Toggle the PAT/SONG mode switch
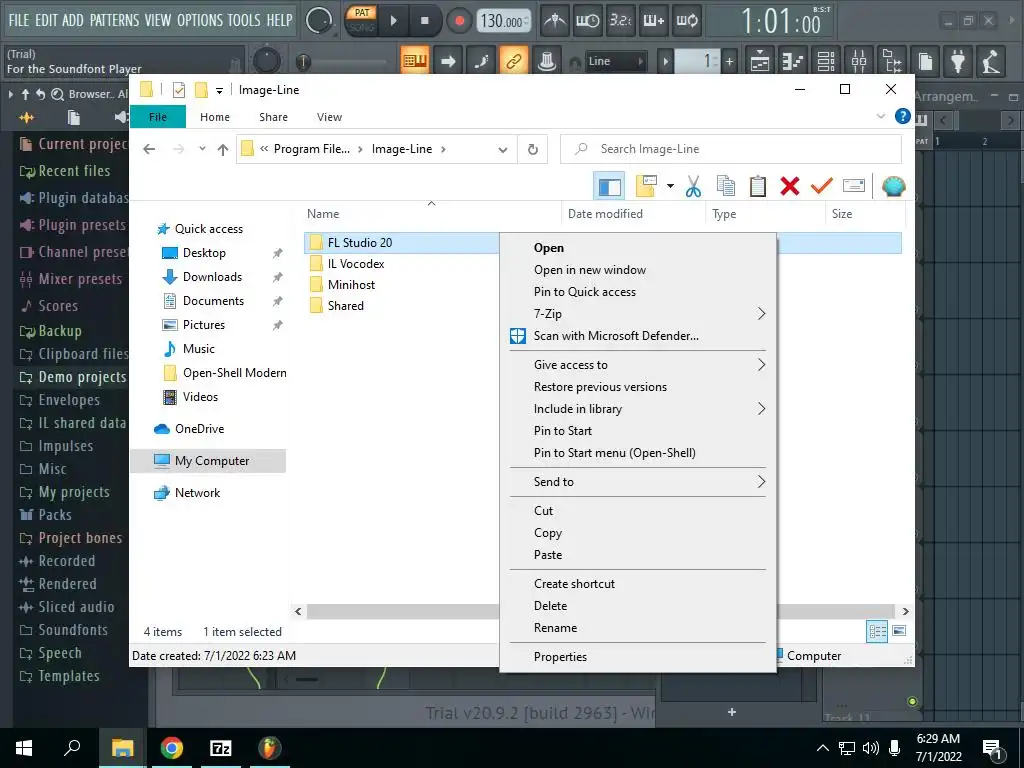This screenshot has height=768, width=1024. click(362, 20)
